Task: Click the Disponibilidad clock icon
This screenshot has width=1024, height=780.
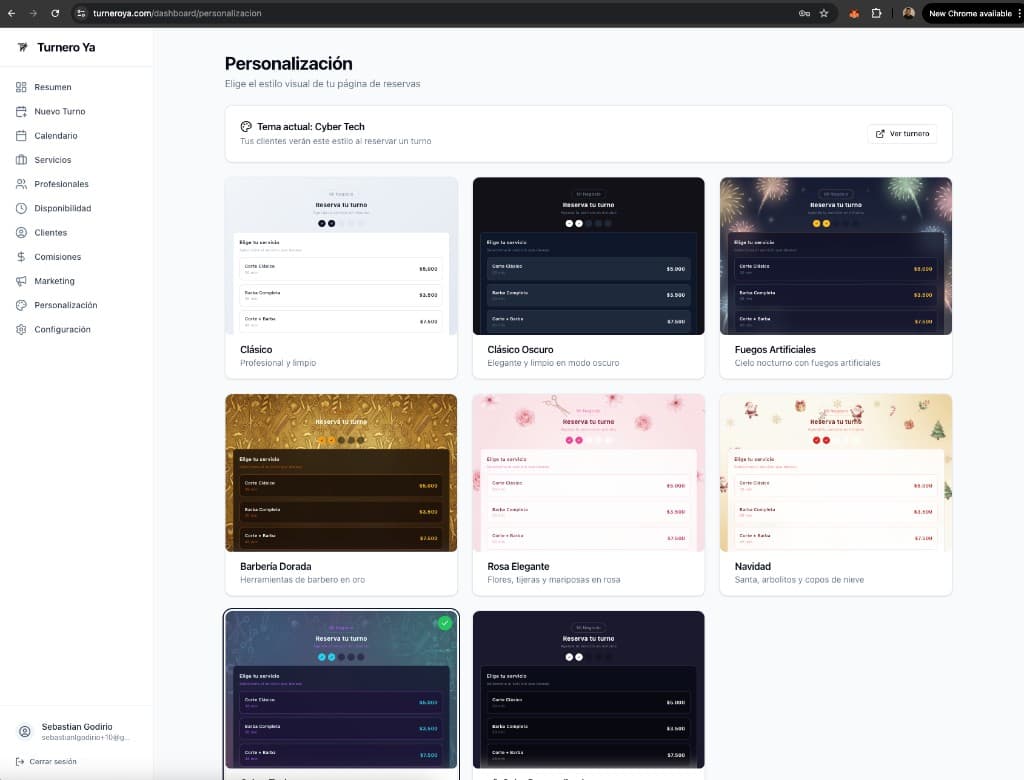Action: (x=21, y=208)
